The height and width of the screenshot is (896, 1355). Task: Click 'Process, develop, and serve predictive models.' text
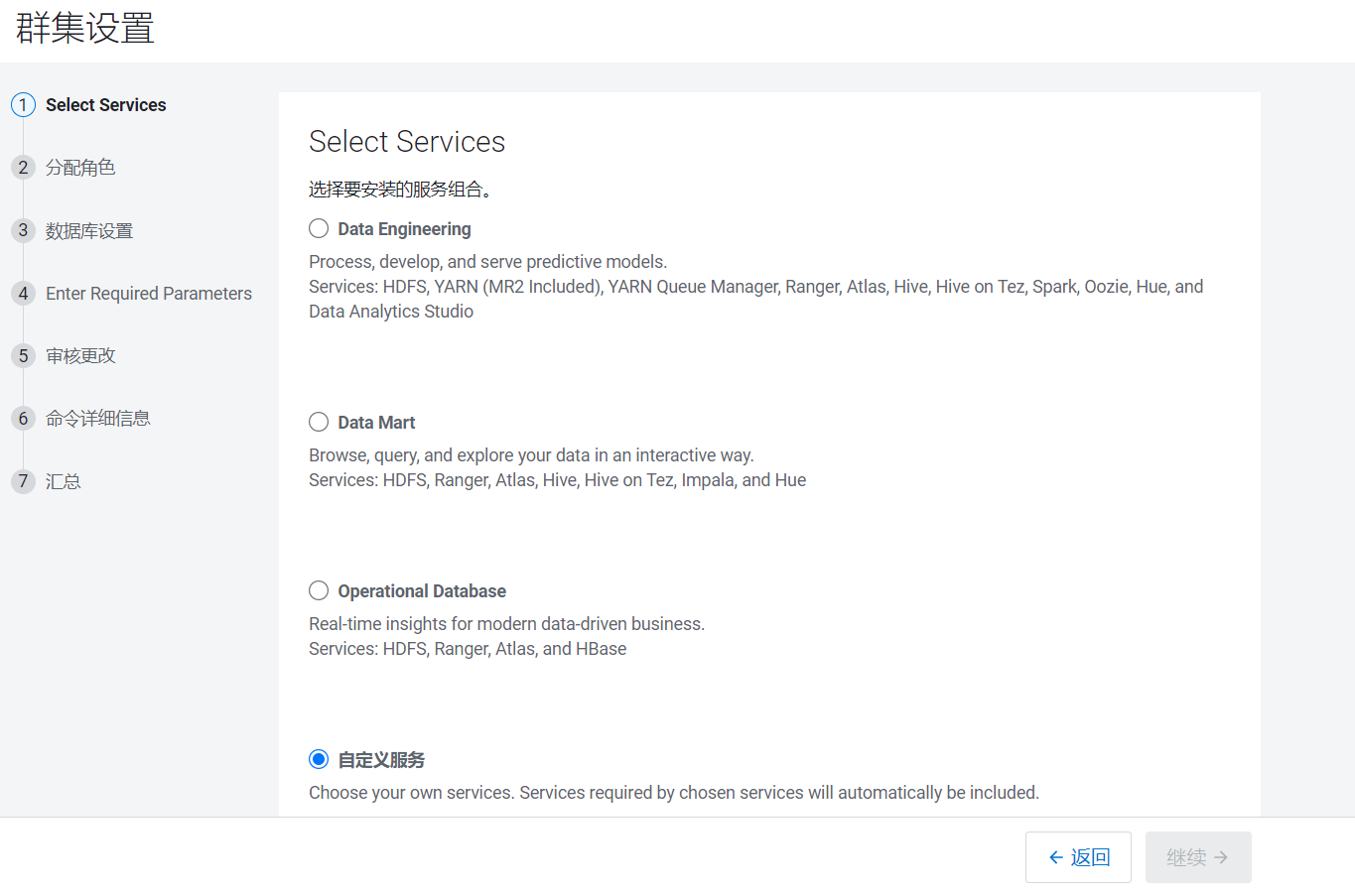pos(487,262)
